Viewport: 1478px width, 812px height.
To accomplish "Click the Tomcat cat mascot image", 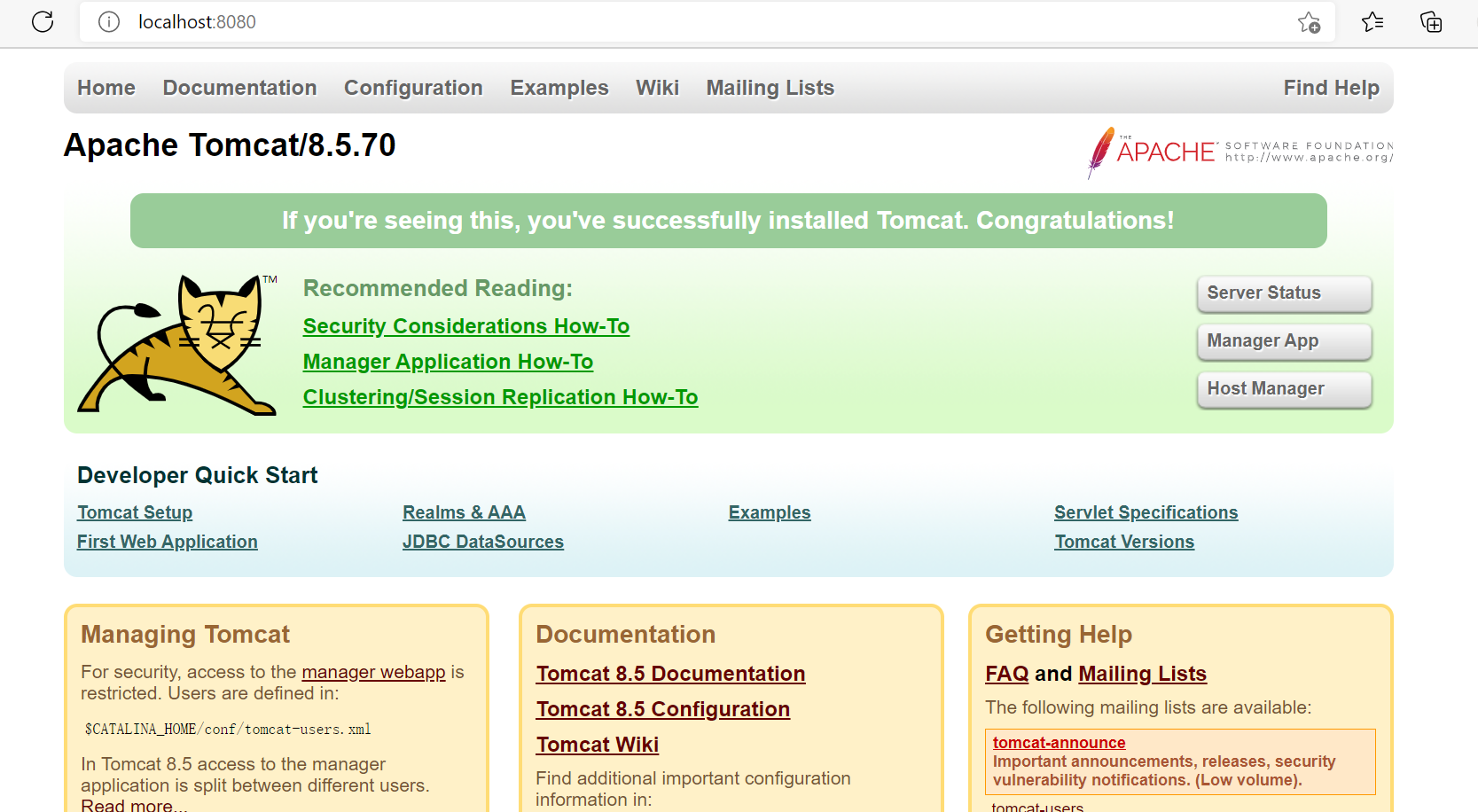I will pyautogui.click(x=177, y=344).
